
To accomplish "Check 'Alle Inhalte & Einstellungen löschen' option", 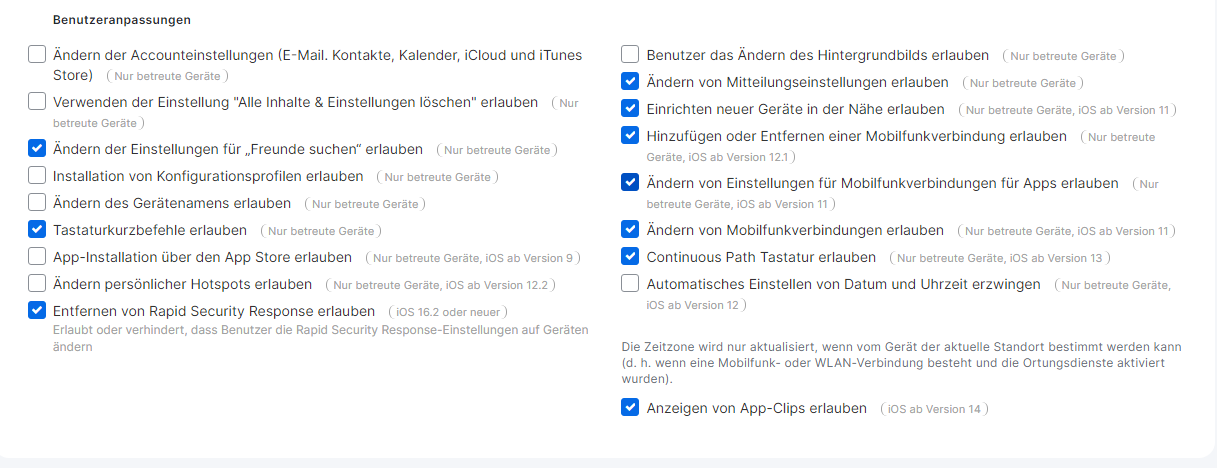I will 37,102.
